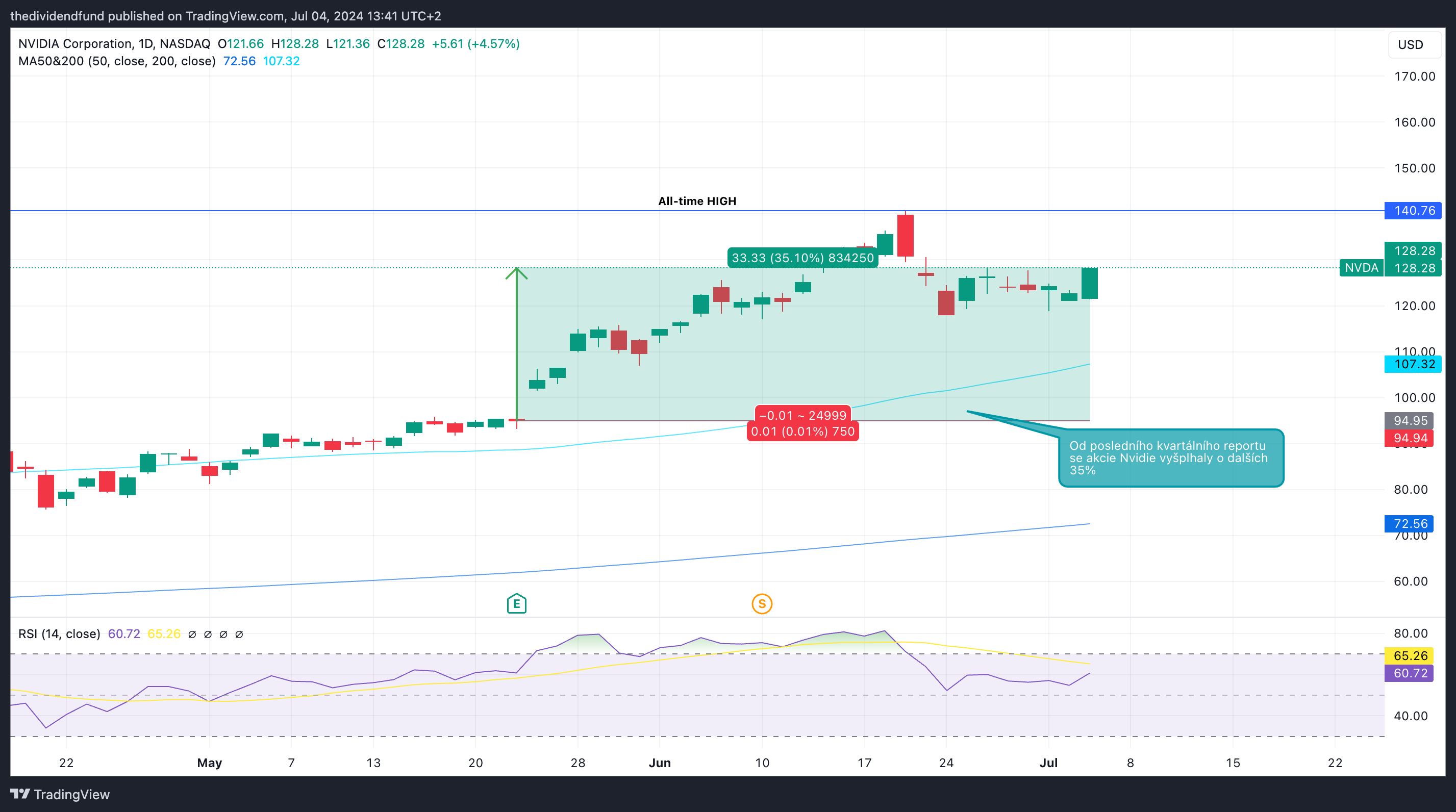Click the NVIDIA Corporation, 1D, NASDAQ title
This screenshot has height=812, width=1456.
[x=114, y=43]
